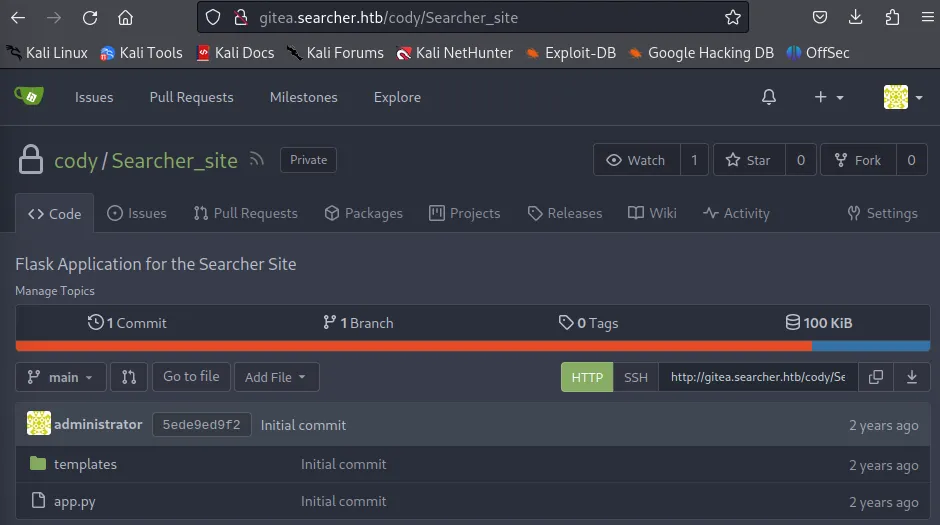Open the tracking protection shield icon
Image resolution: width=940 pixels, height=525 pixels.
pos(213,17)
